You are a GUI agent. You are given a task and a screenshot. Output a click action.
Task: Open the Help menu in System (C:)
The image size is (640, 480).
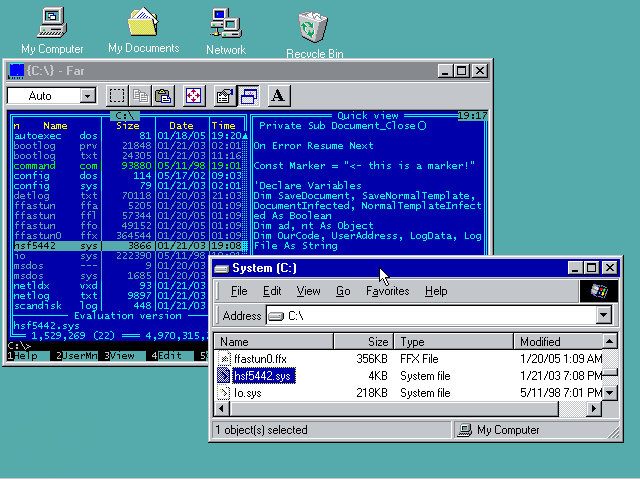point(436,291)
